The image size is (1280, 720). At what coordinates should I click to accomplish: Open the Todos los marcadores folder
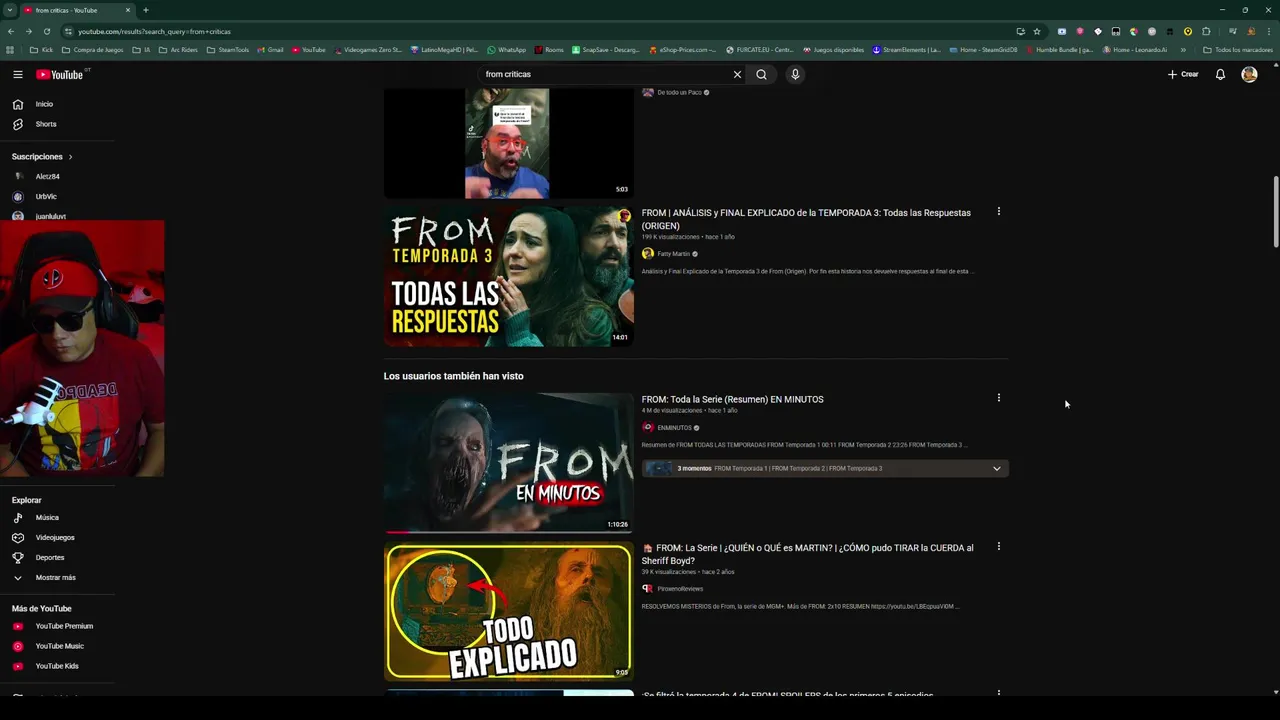(x=1238, y=50)
